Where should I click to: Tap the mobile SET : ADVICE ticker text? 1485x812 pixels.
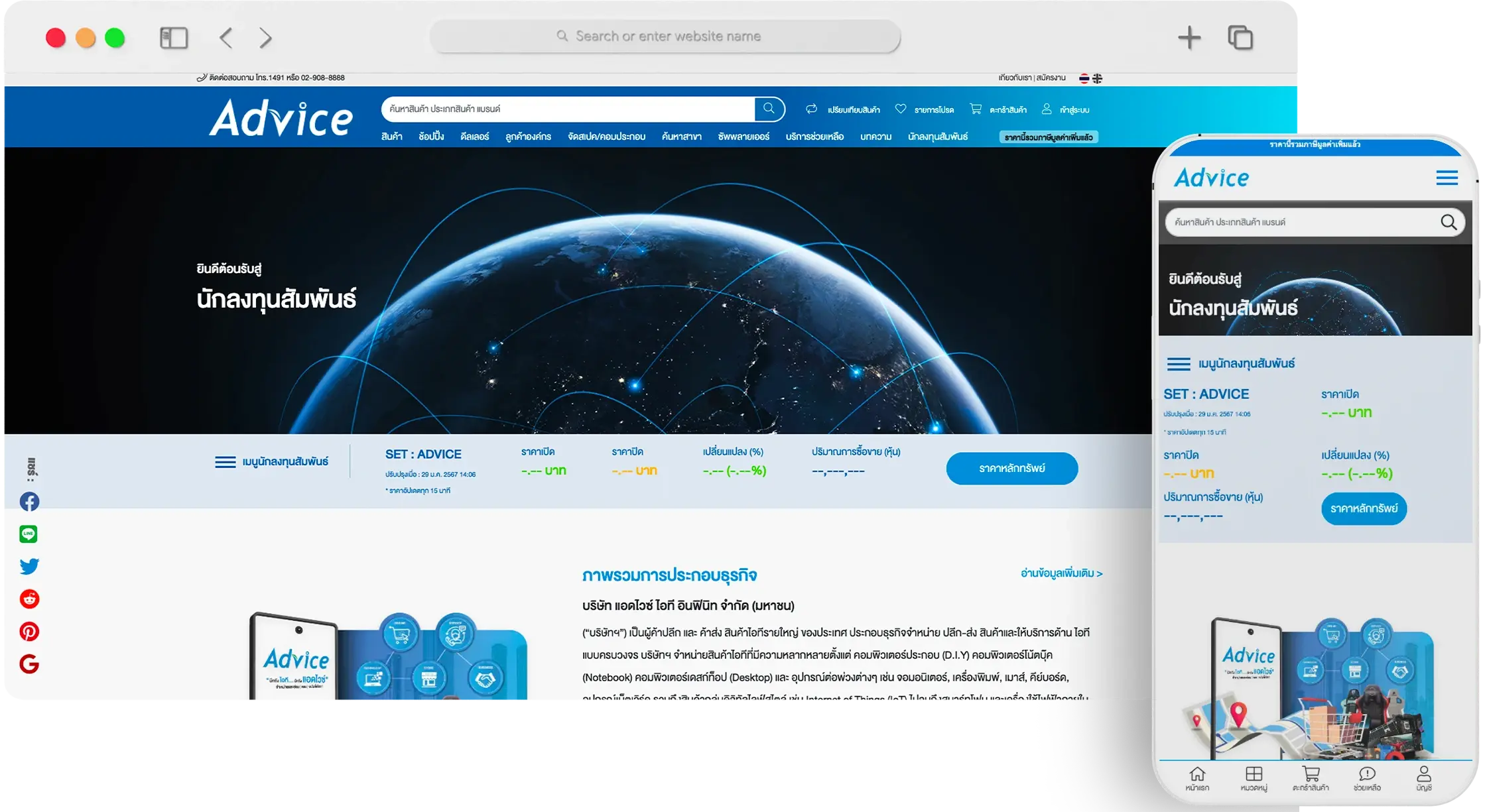tap(1206, 394)
